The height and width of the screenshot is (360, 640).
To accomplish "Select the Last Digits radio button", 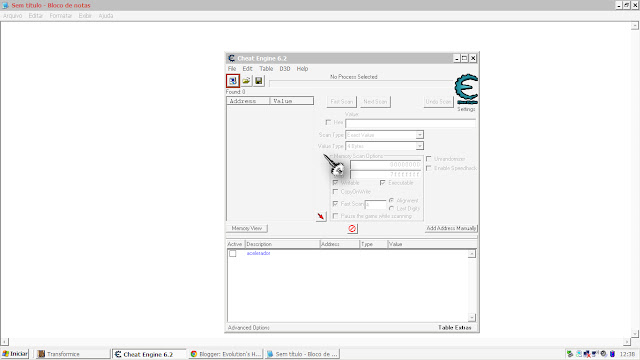I will tap(391, 209).
